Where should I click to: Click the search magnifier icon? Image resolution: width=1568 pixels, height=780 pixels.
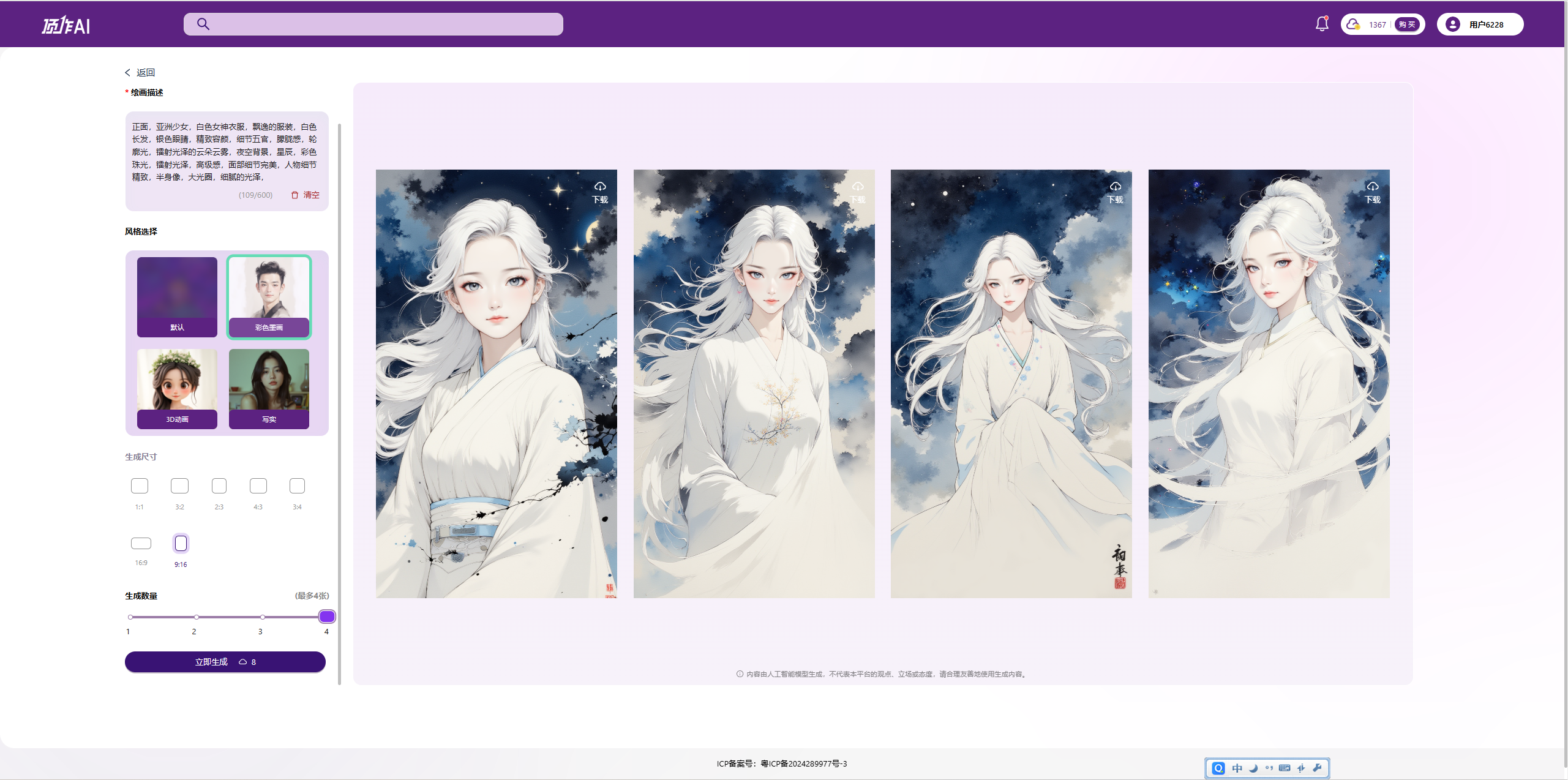coord(203,24)
